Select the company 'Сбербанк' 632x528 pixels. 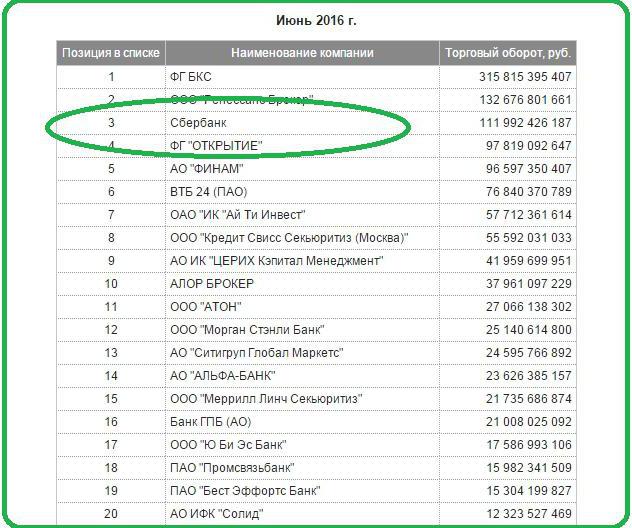point(198,123)
